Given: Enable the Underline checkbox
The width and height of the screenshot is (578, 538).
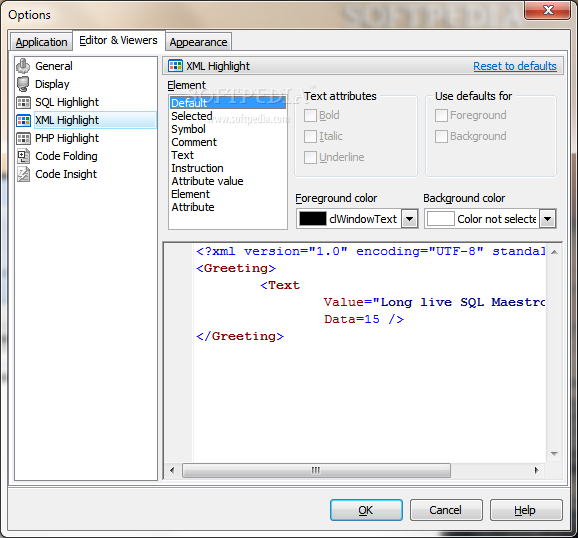Looking at the screenshot, I should click(310, 157).
